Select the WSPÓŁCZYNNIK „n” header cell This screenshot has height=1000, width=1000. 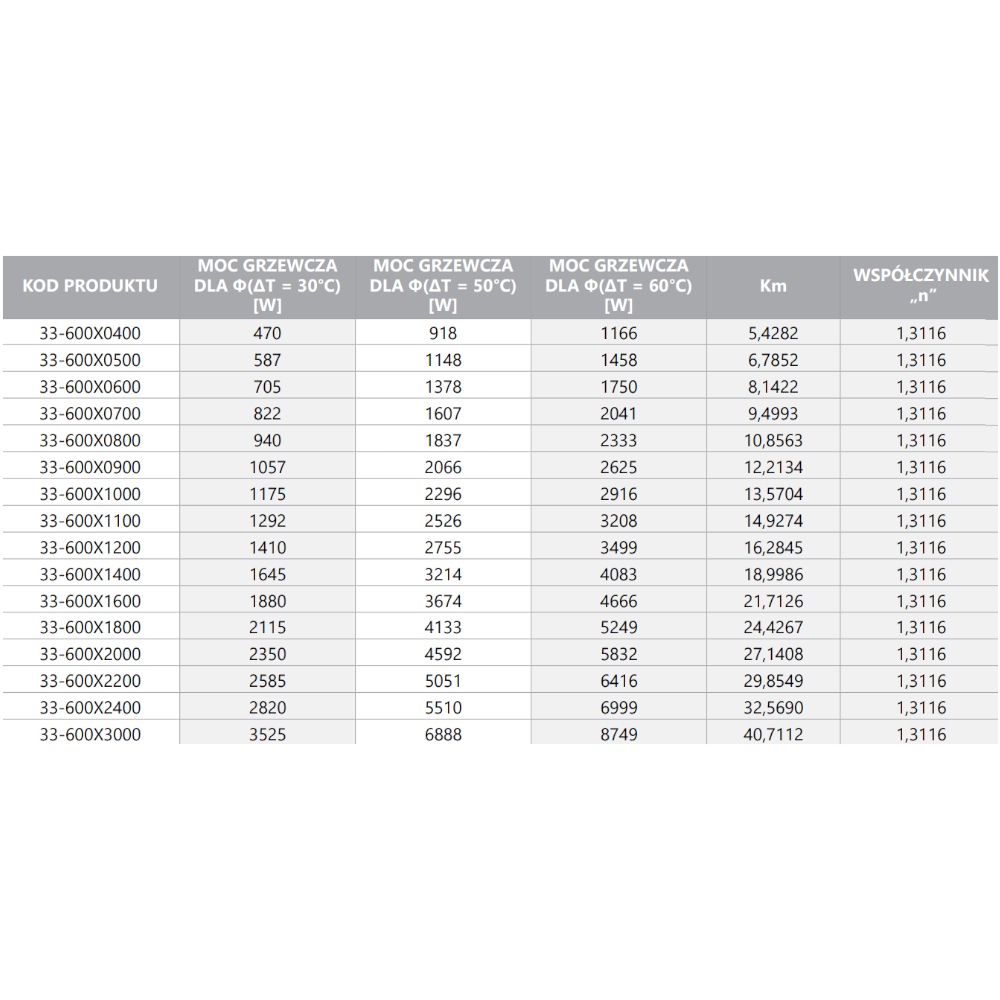(x=920, y=286)
